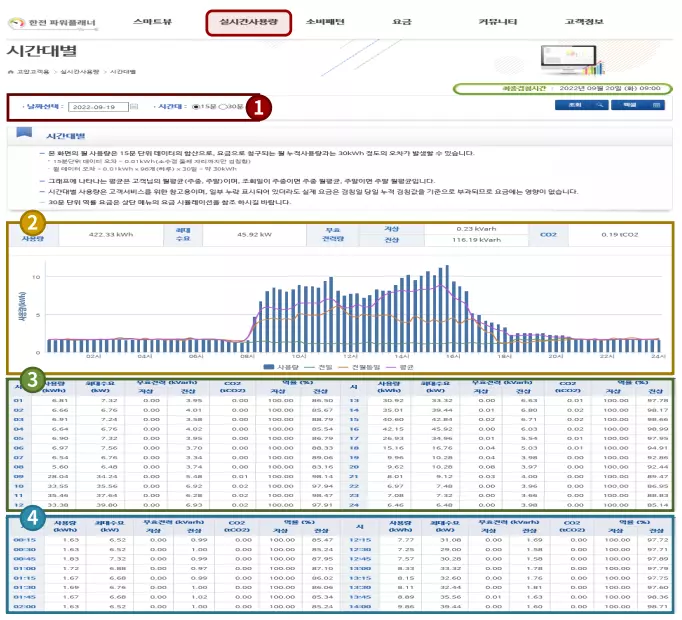The height and width of the screenshot is (620, 682).
Task: Click the 14:00 row in the 15-minute table
Action: tap(509, 607)
